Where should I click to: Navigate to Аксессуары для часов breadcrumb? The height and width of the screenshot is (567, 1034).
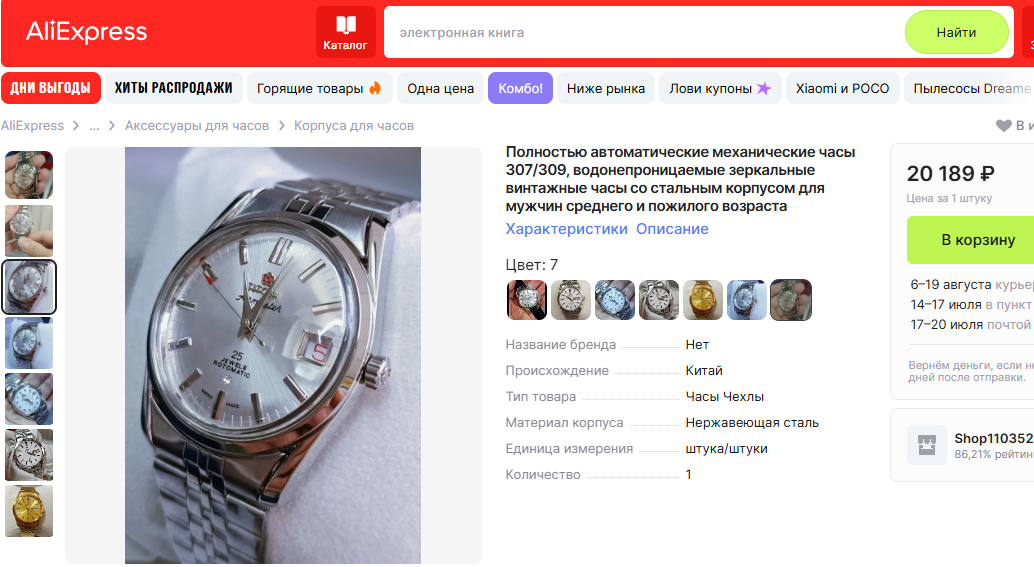197,125
